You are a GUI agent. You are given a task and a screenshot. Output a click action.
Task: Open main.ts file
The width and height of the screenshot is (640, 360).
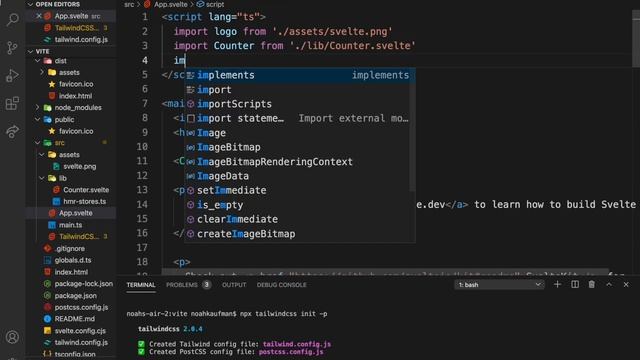[70, 225]
